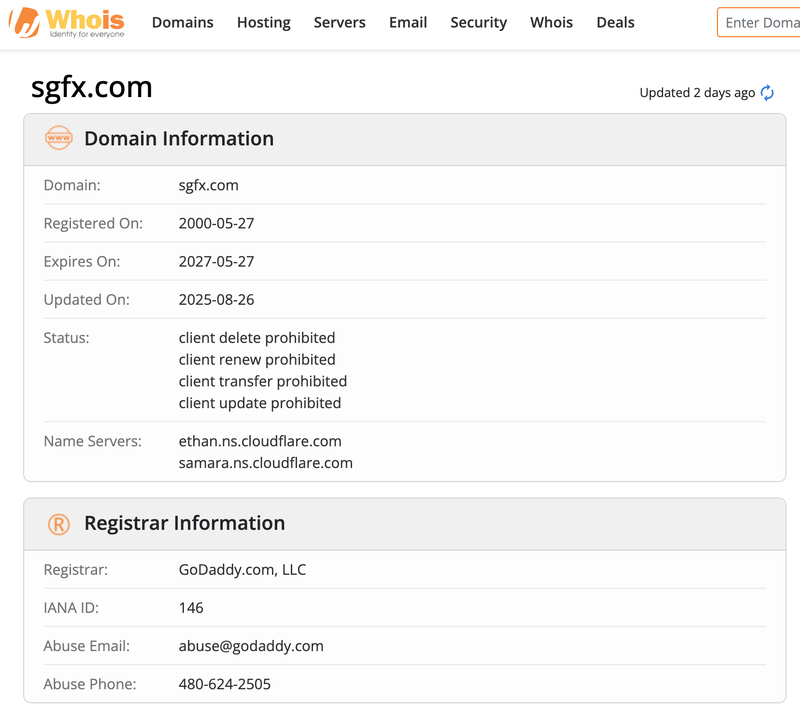Click the Domain Information section header
This screenshot has width=800, height=711.
405,139
